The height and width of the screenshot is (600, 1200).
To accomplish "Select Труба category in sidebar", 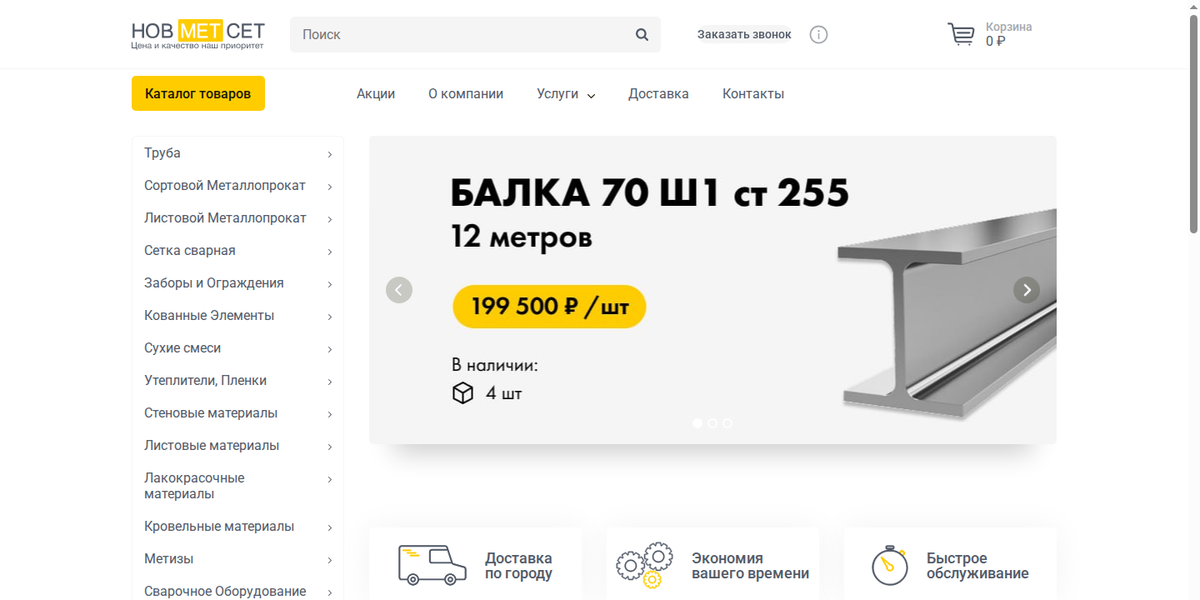I will point(162,153).
